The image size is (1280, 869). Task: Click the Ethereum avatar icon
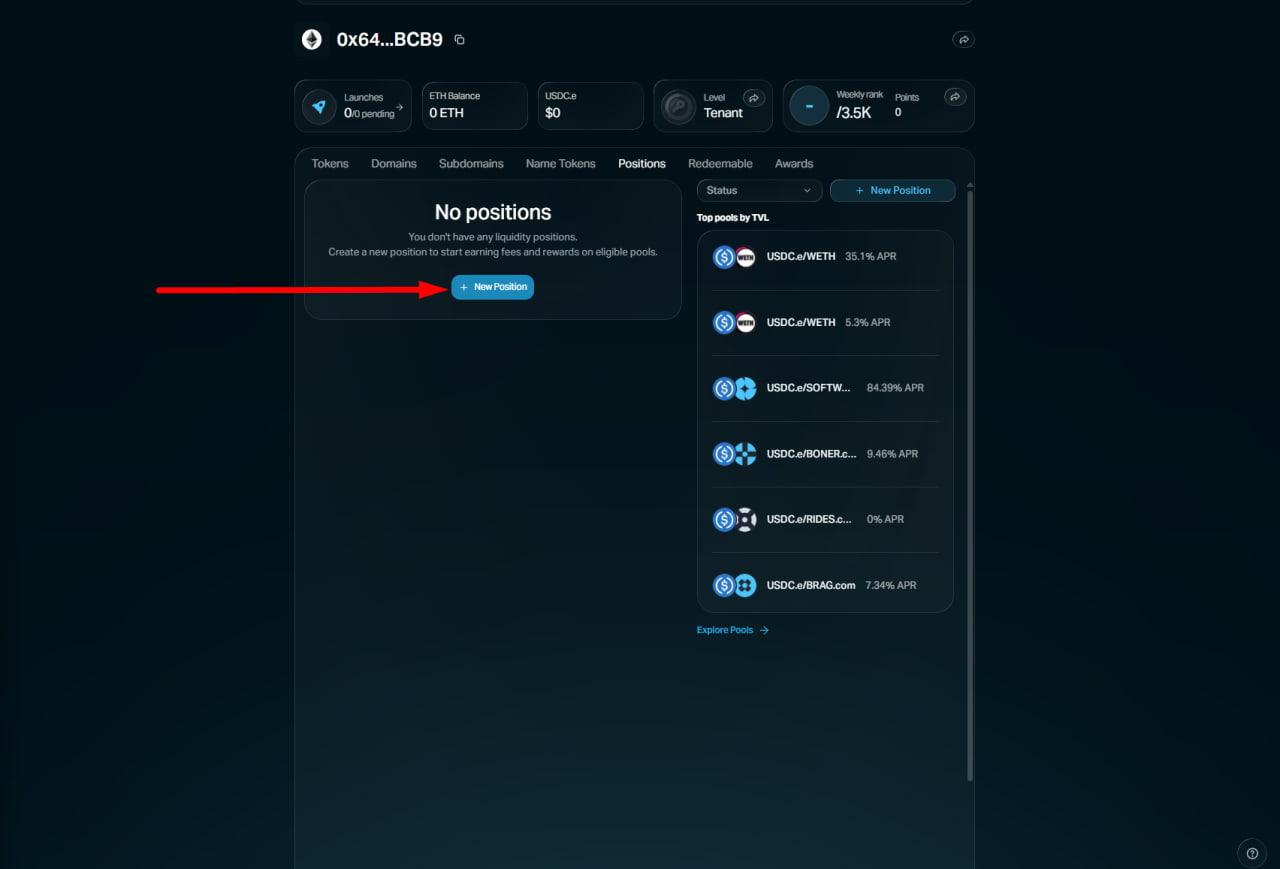tap(313, 40)
